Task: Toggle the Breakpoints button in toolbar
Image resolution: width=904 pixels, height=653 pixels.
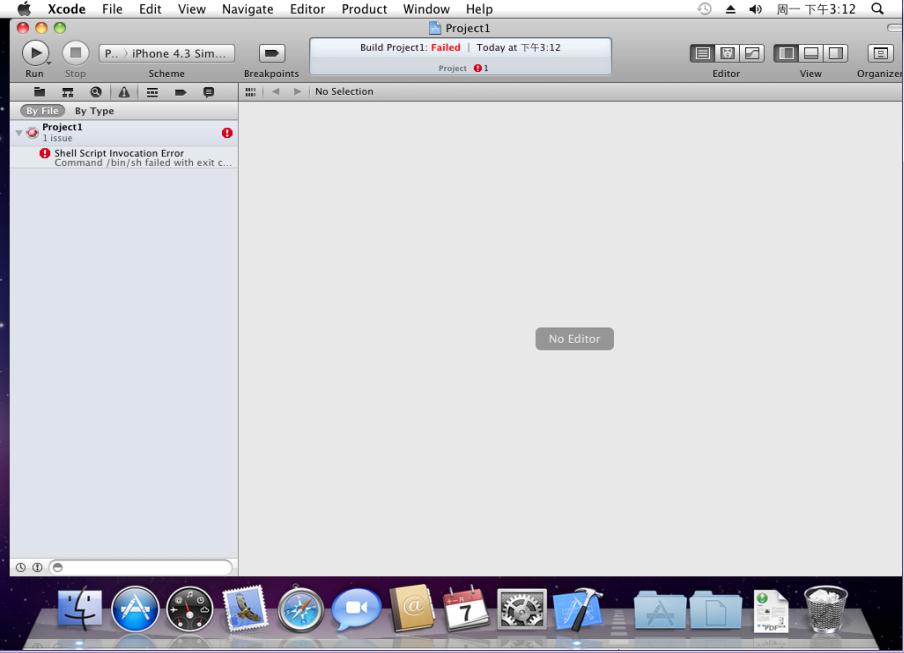Action: click(271, 54)
